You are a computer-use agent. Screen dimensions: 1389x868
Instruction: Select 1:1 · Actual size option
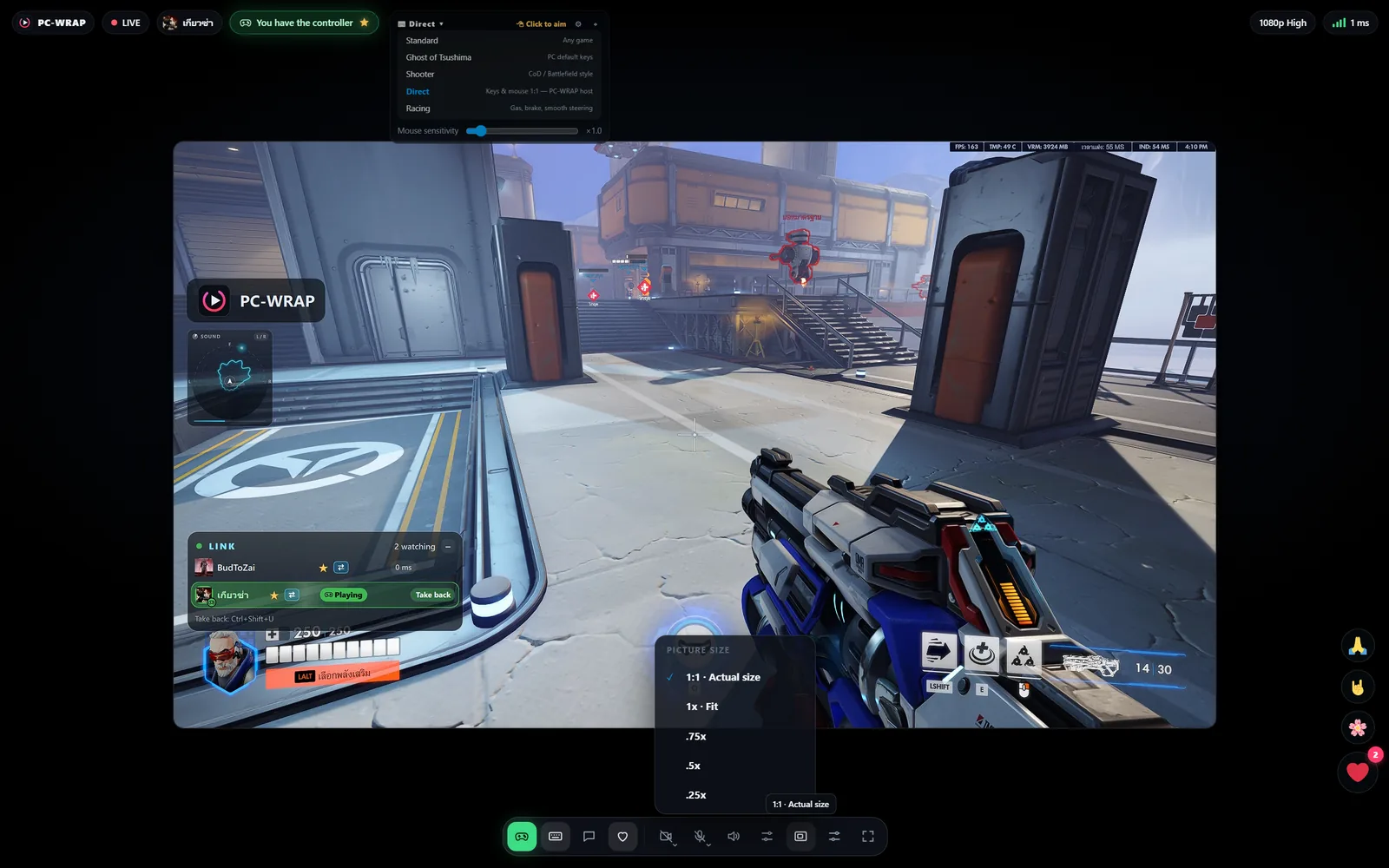tap(734, 677)
